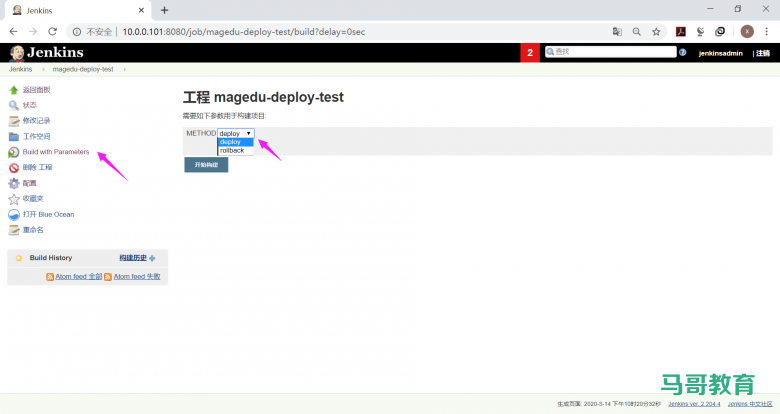Click the clock icon for Build with Parameters

[x=14, y=152]
